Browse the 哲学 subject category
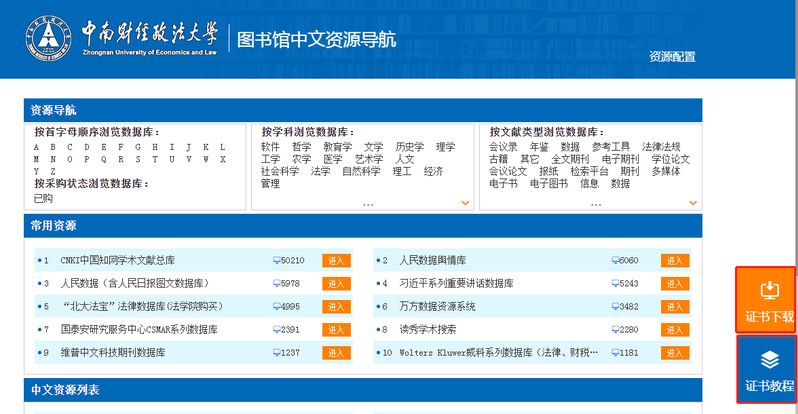 pos(301,147)
